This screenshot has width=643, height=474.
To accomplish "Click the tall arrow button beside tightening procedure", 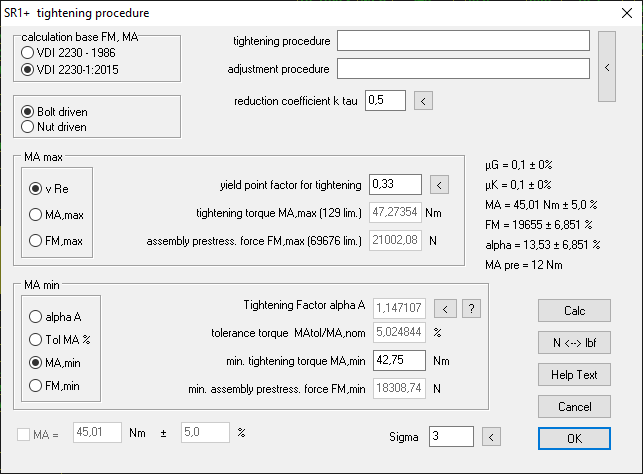I will tap(606, 66).
